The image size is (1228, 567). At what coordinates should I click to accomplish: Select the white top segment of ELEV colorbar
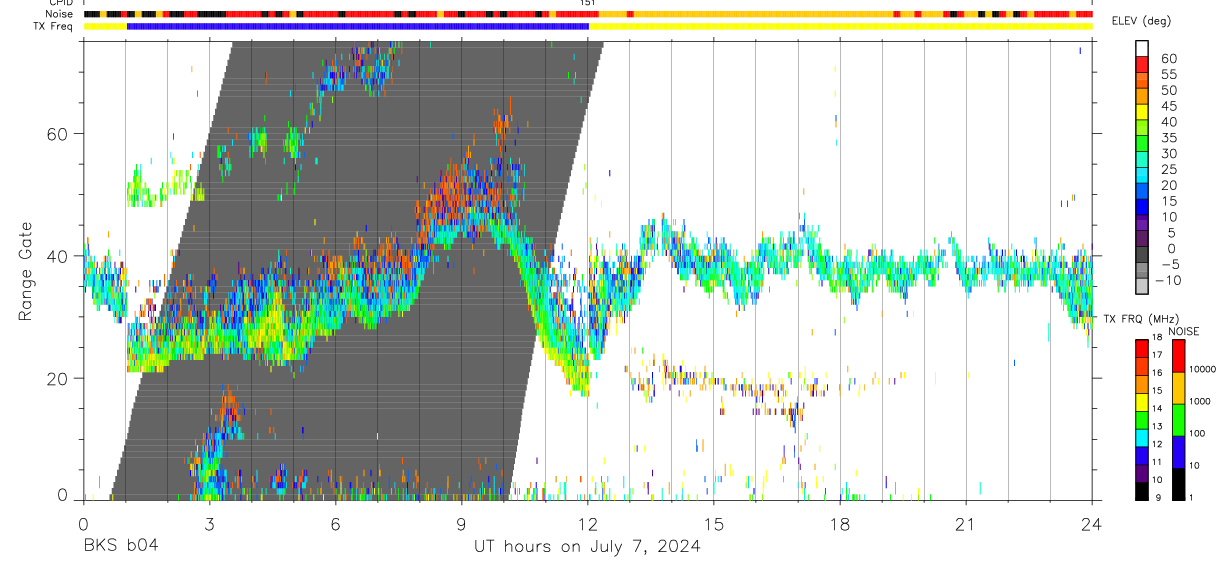1142,48
